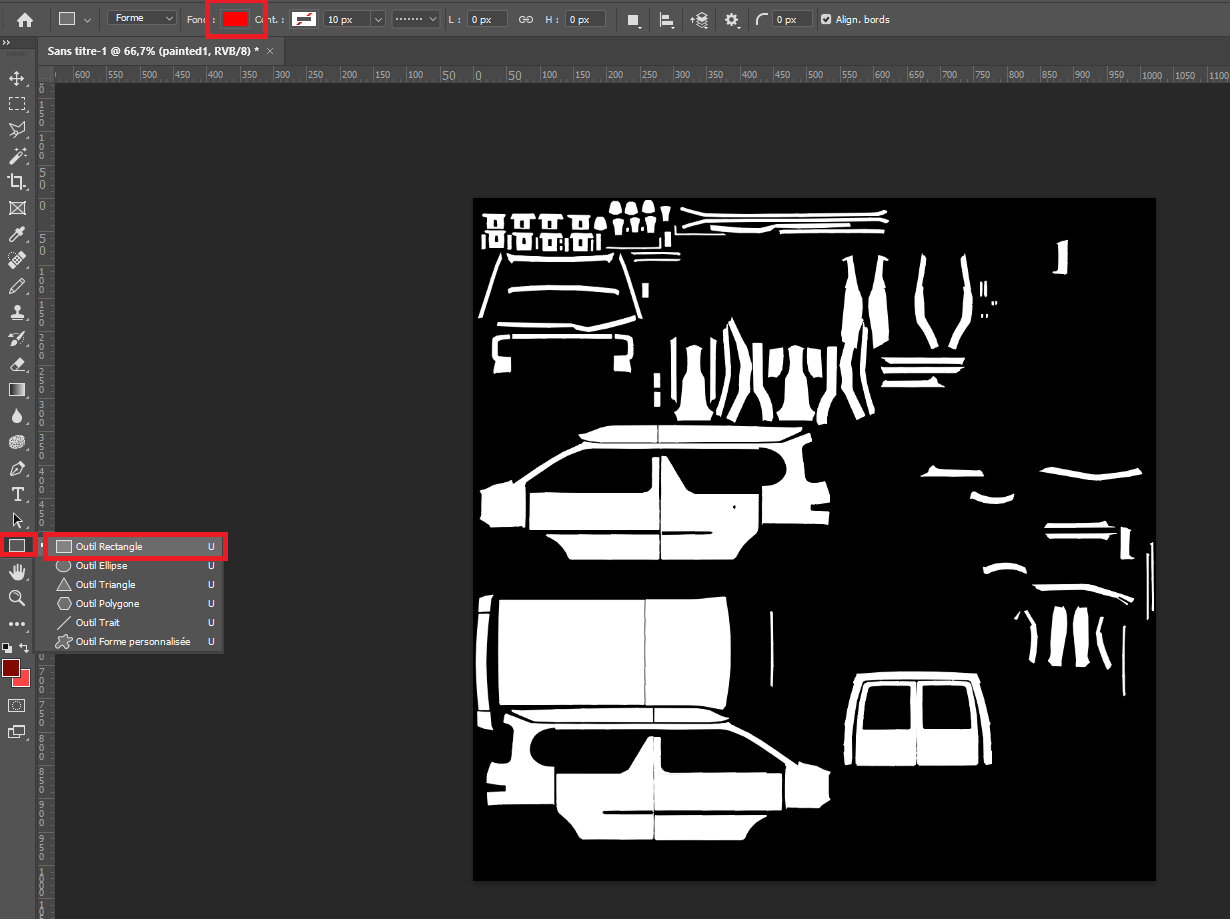Activate the Eyedropper tool

(x=17, y=234)
